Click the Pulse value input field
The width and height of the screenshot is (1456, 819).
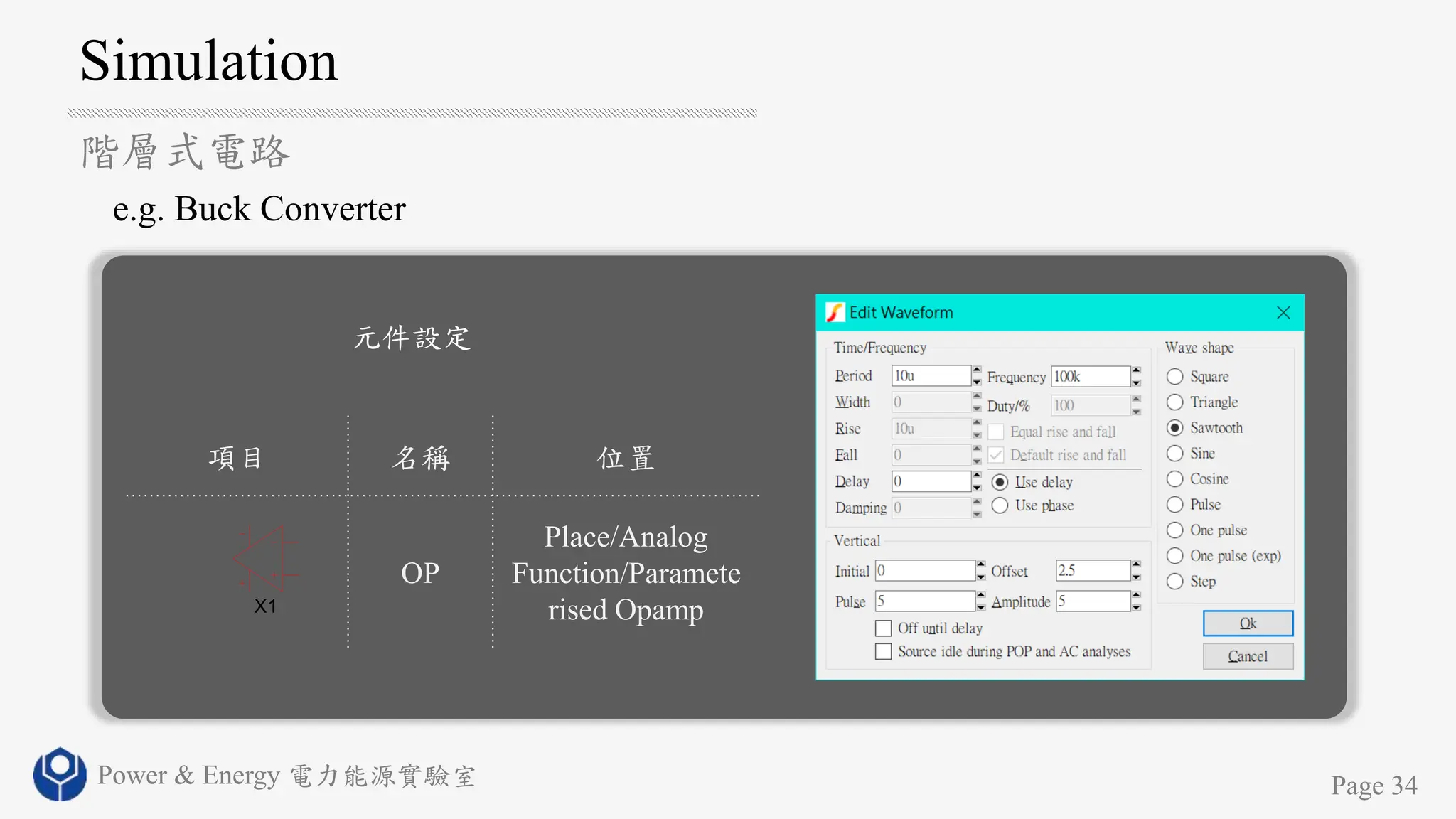click(x=924, y=601)
